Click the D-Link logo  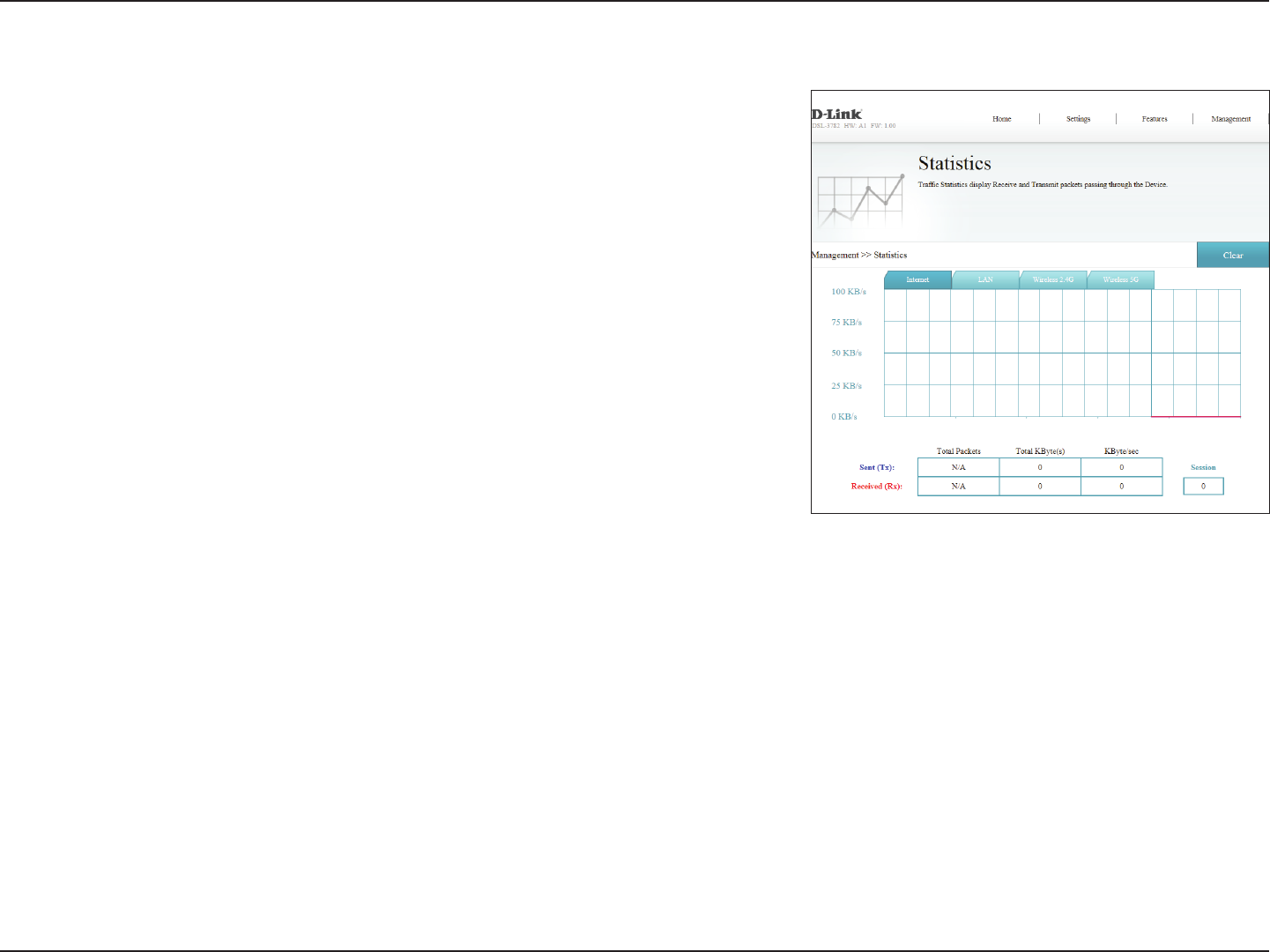836,114
